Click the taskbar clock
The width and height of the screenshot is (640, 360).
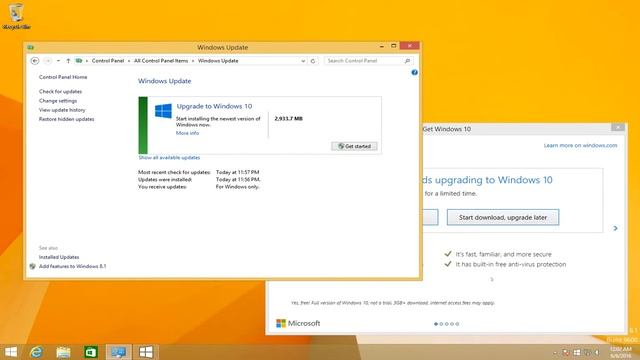620,352
